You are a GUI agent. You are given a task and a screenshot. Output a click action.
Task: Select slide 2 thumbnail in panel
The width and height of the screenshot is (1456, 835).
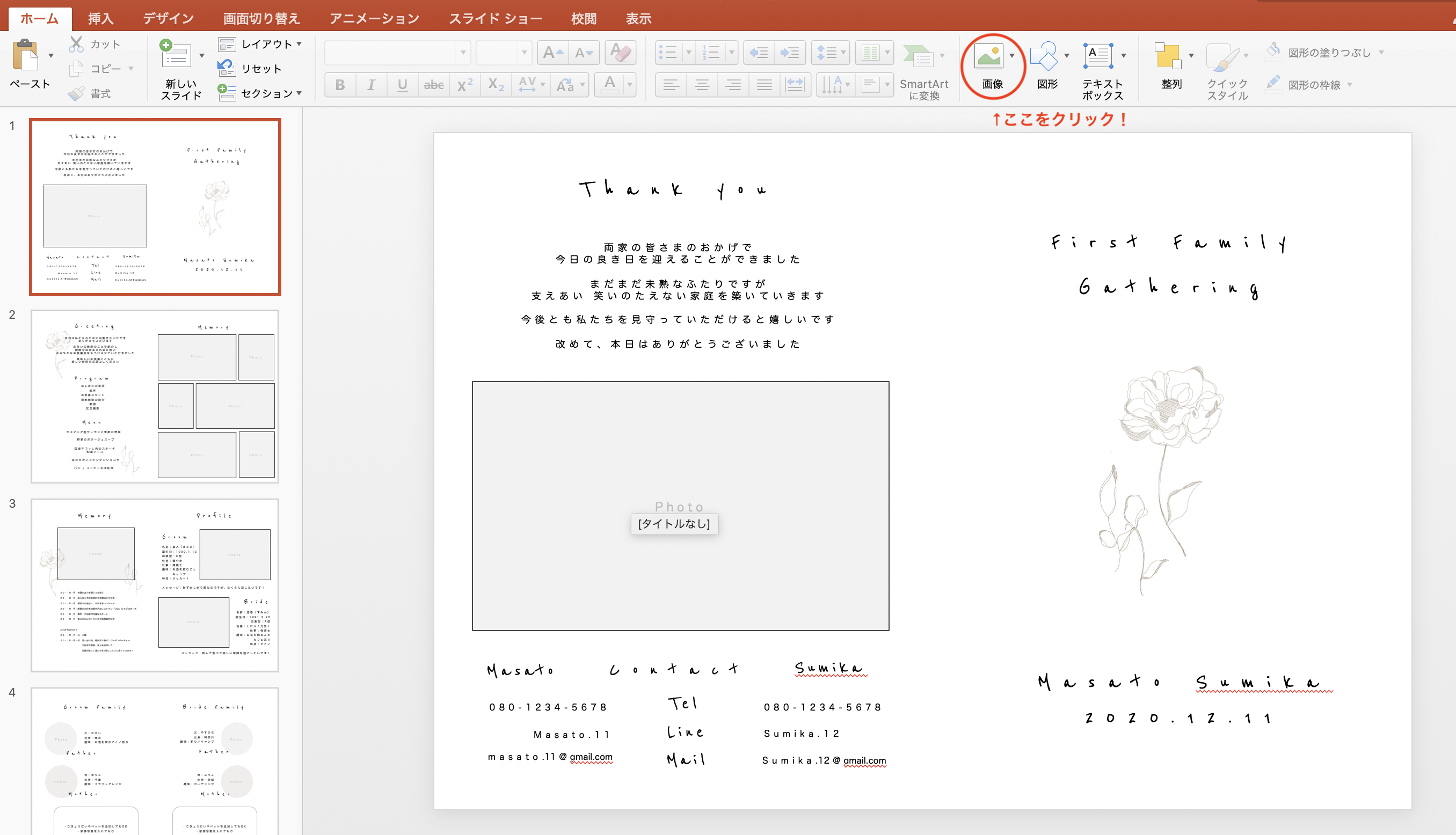tap(154, 396)
